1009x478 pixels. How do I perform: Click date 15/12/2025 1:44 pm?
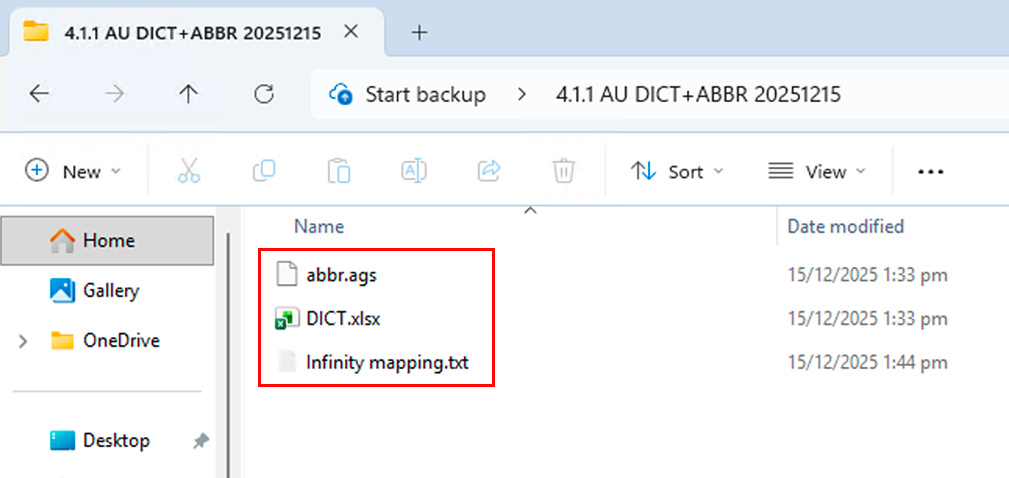[867, 363]
